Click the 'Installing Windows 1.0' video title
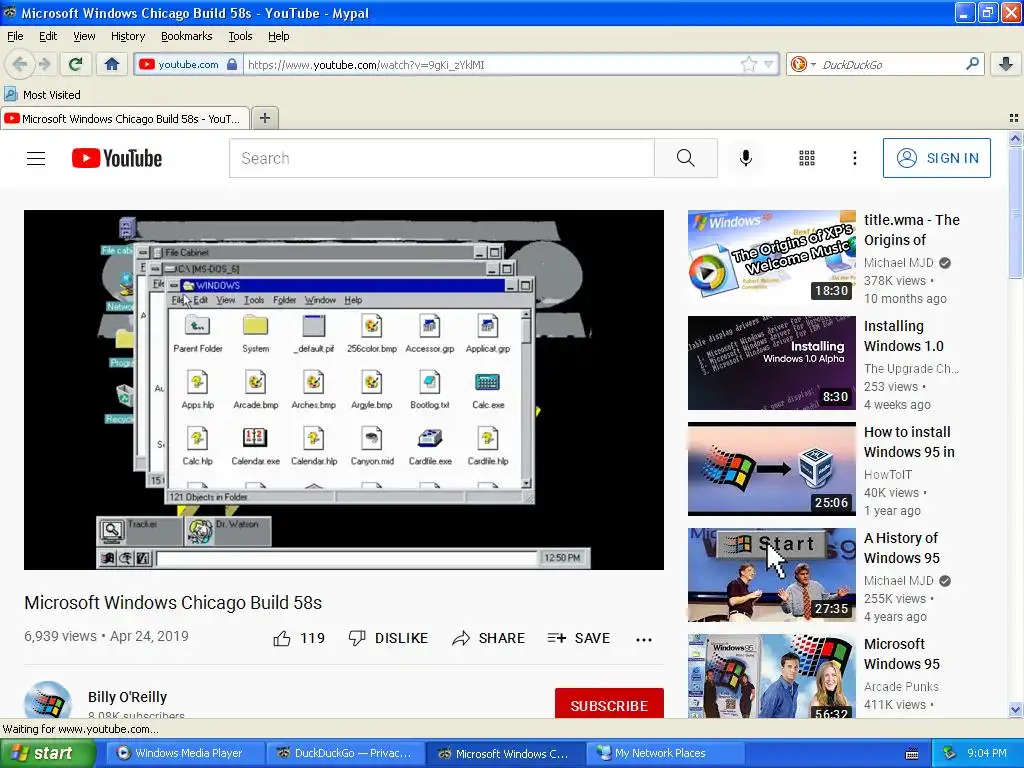This screenshot has width=1024, height=768. (904, 336)
